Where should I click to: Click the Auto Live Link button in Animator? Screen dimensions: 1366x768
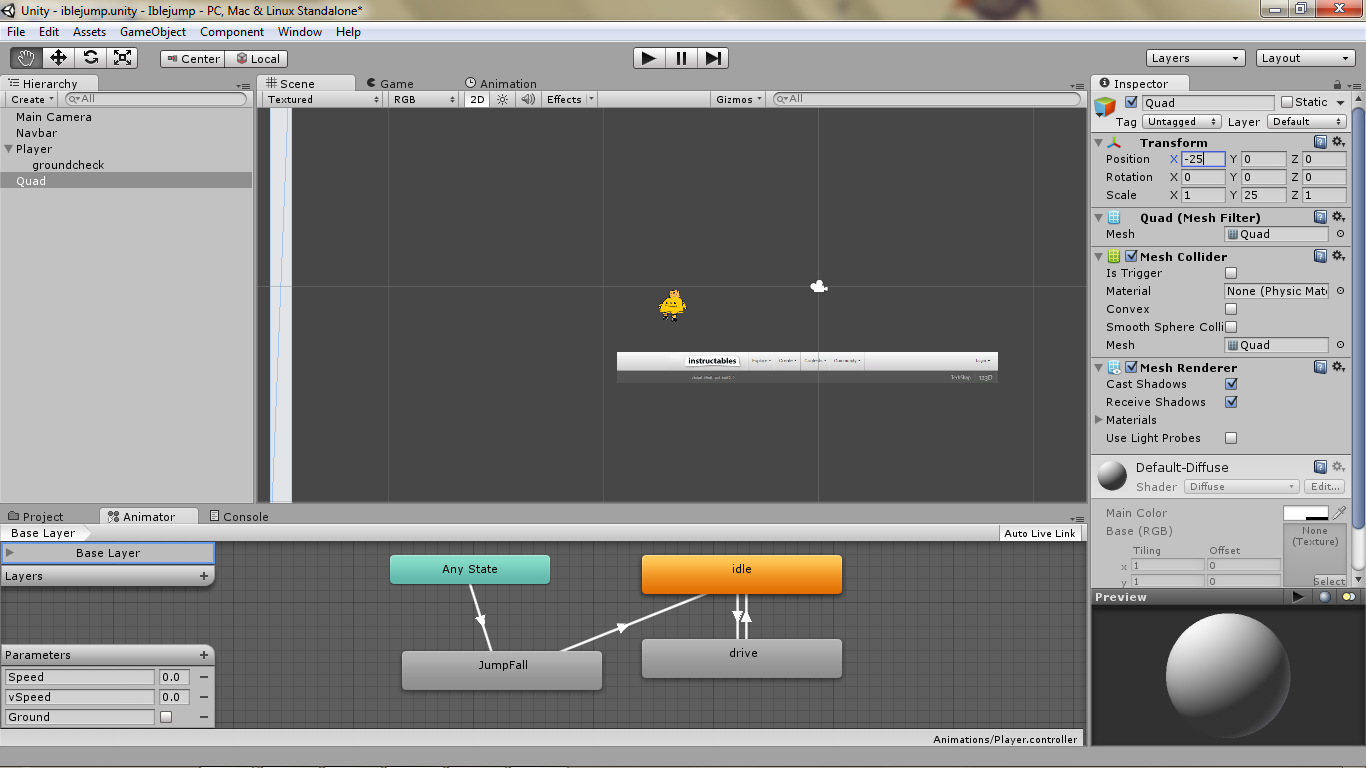coord(1040,533)
